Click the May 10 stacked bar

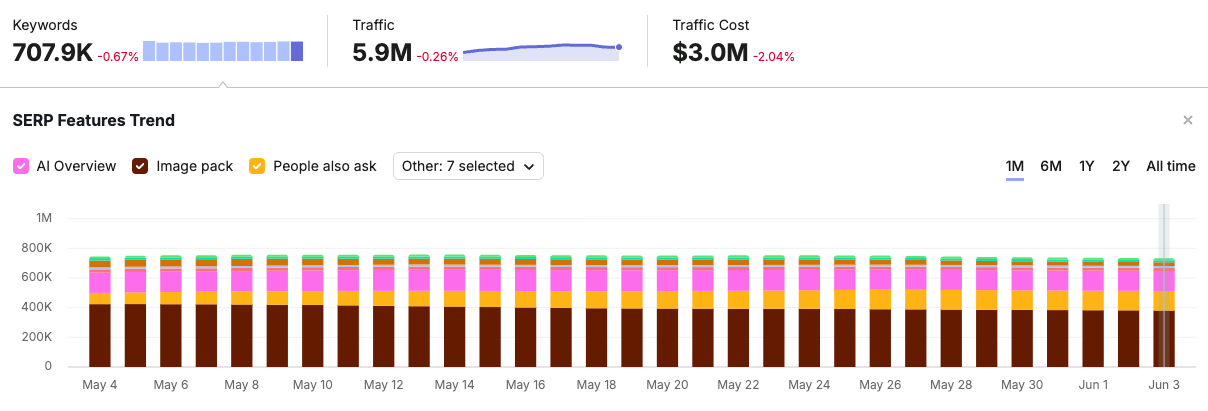coord(313,311)
